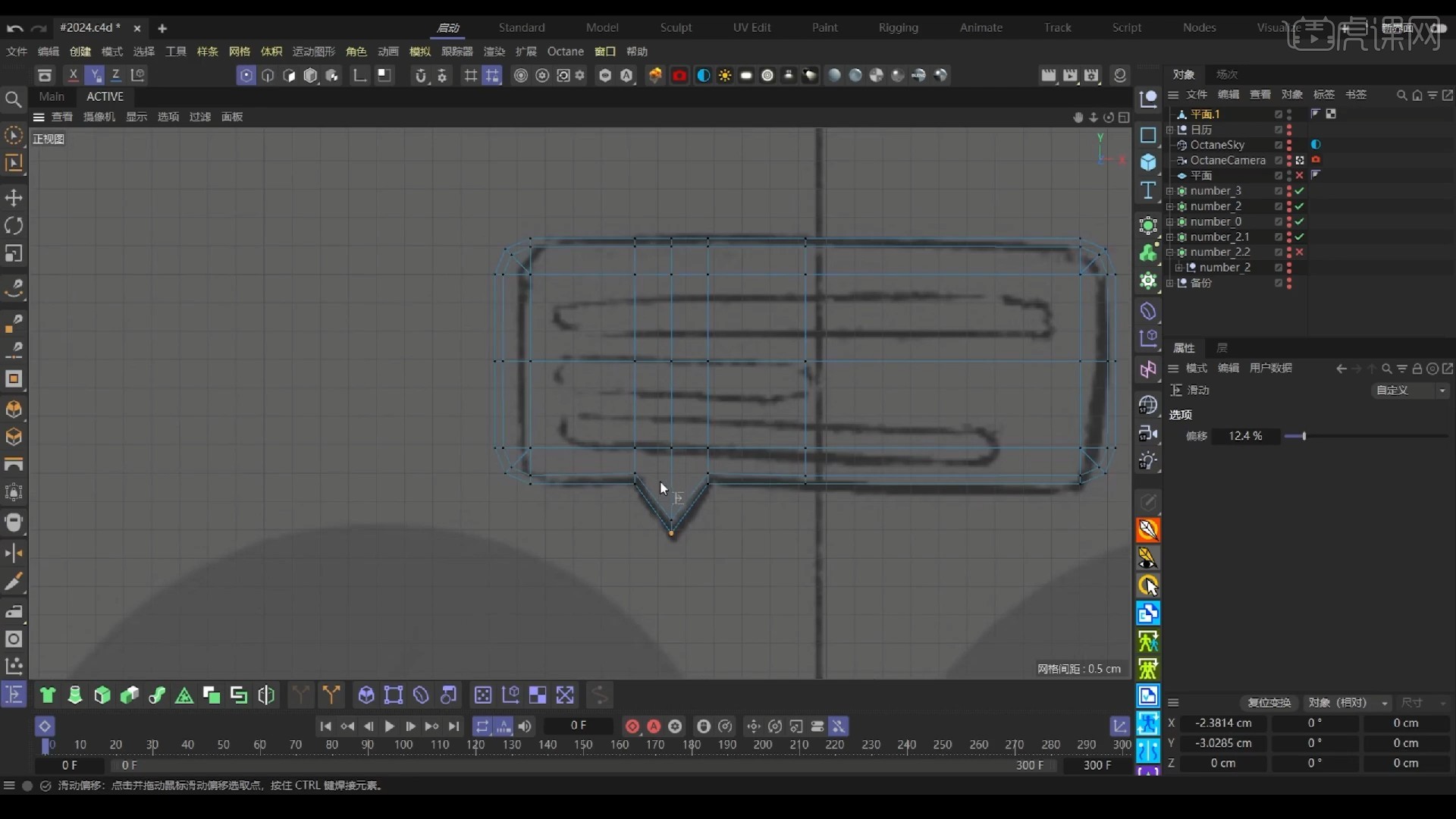Switch to the Main viewport tab
This screenshot has height=819, width=1456.
point(52,96)
